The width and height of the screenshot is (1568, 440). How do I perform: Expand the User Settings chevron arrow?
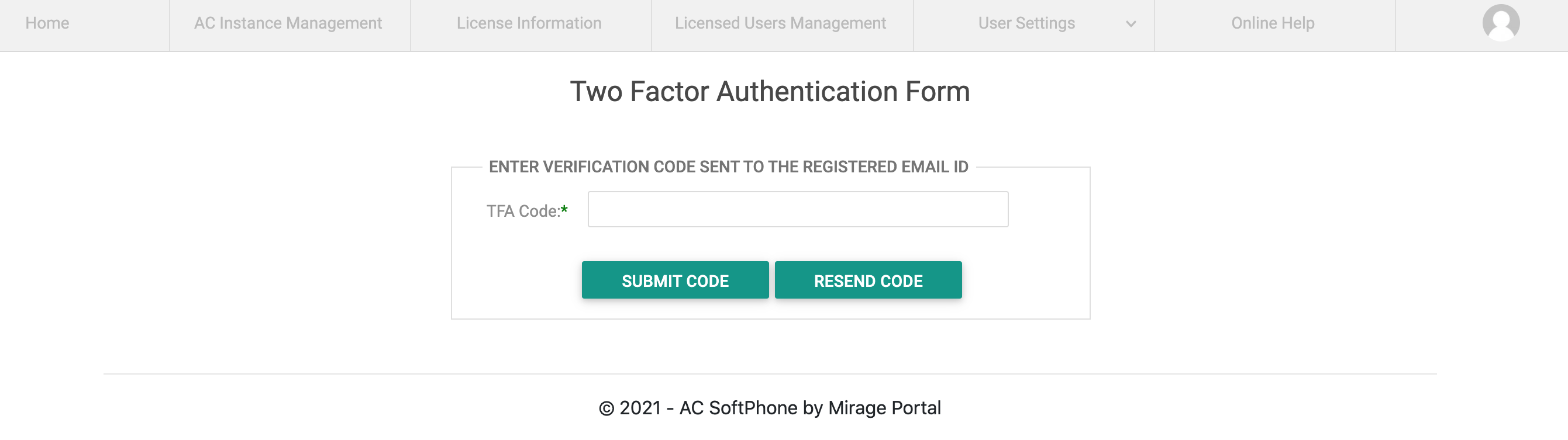tap(1131, 25)
